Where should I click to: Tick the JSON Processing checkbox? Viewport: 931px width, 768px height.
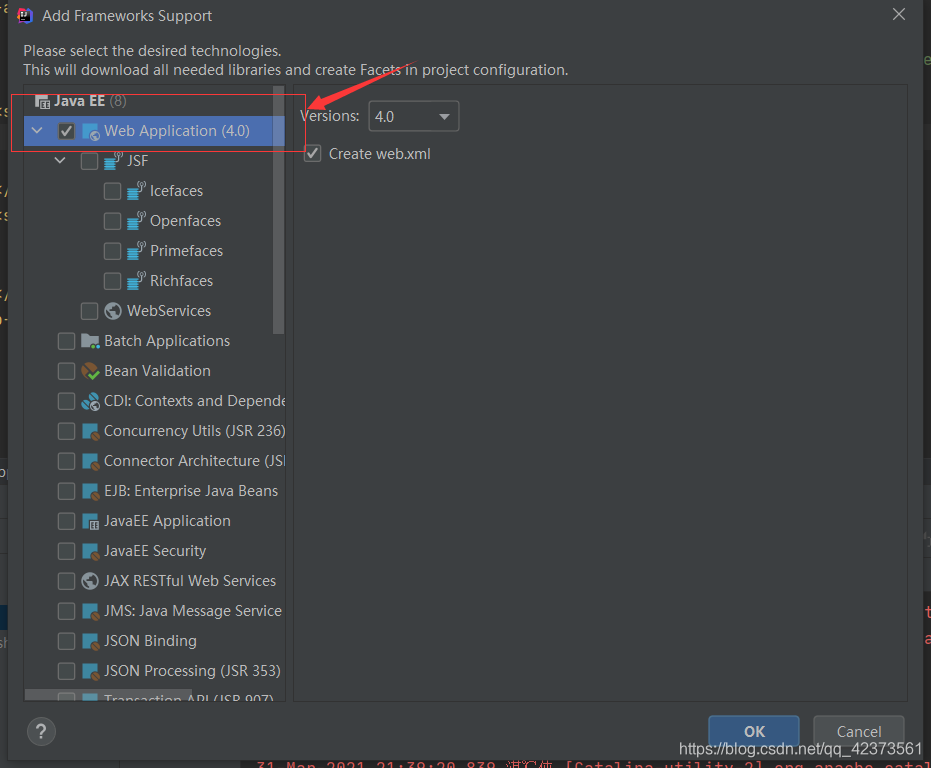[x=66, y=671]
